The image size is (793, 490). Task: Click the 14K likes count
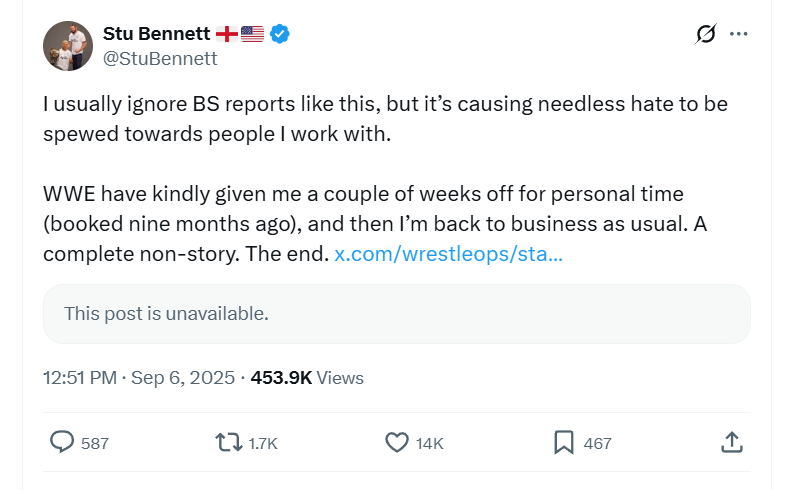tap(430, 443)
